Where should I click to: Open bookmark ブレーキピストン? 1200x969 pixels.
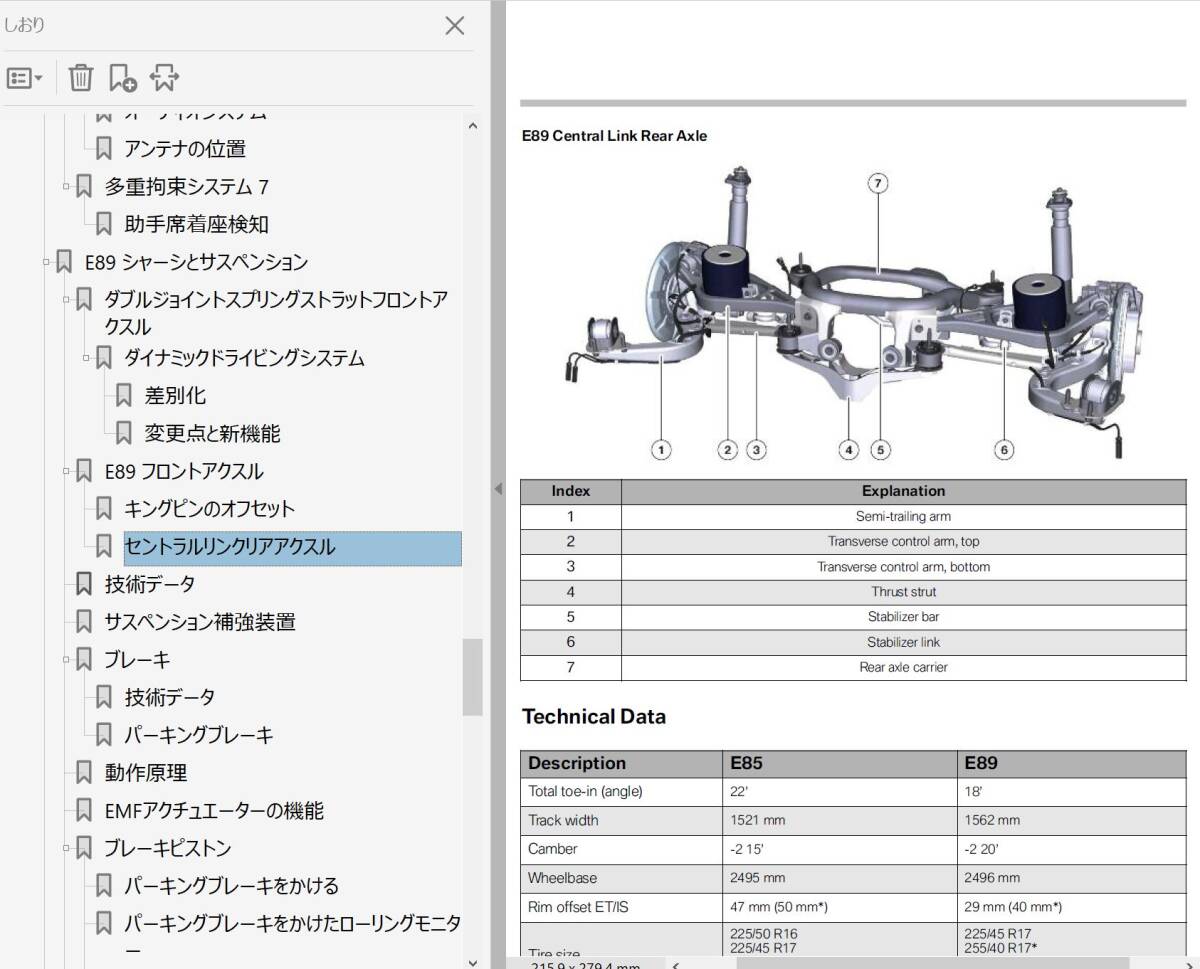pos(168,848)
